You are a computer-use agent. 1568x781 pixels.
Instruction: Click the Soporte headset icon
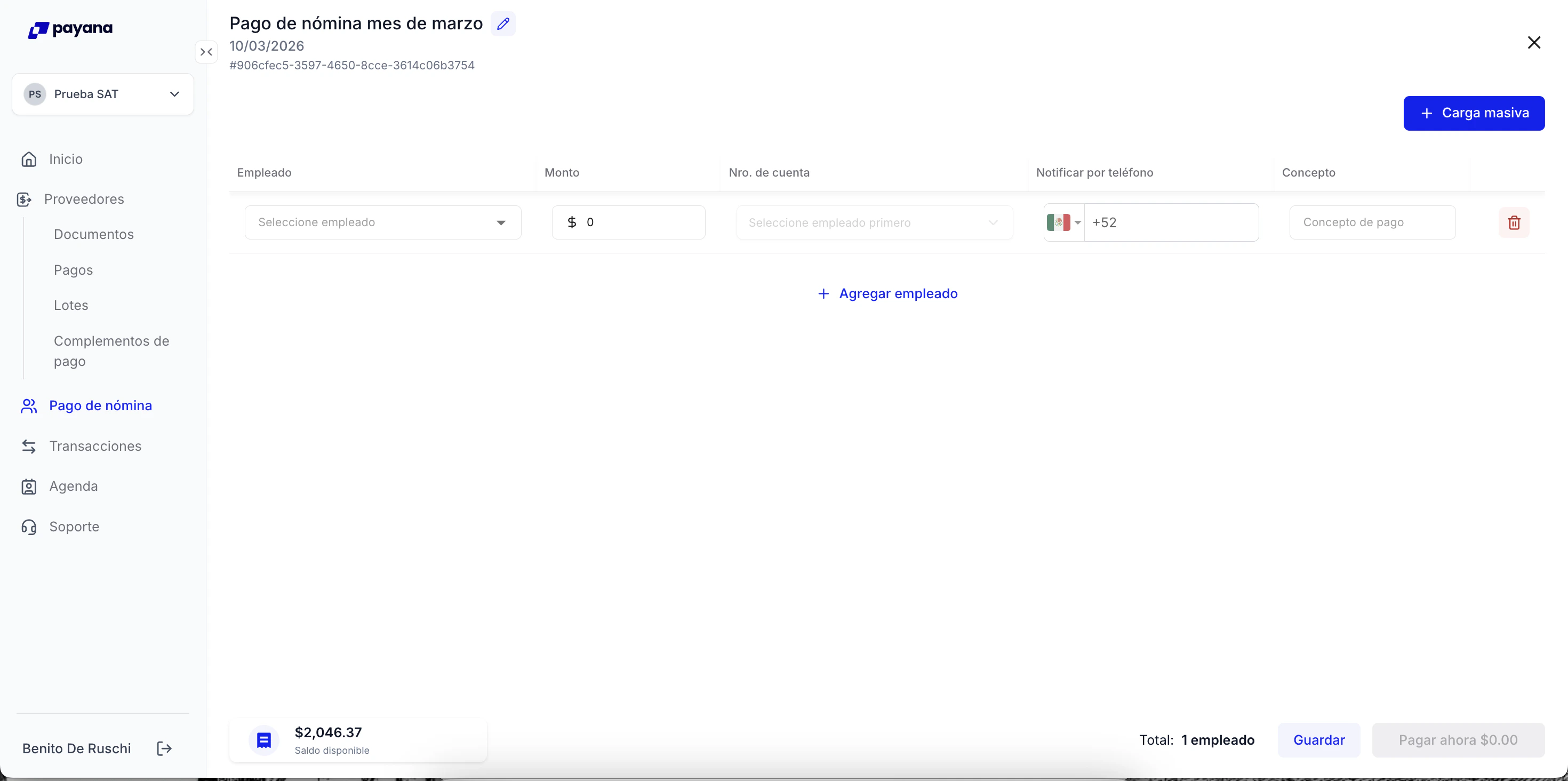tap(29, 527)
